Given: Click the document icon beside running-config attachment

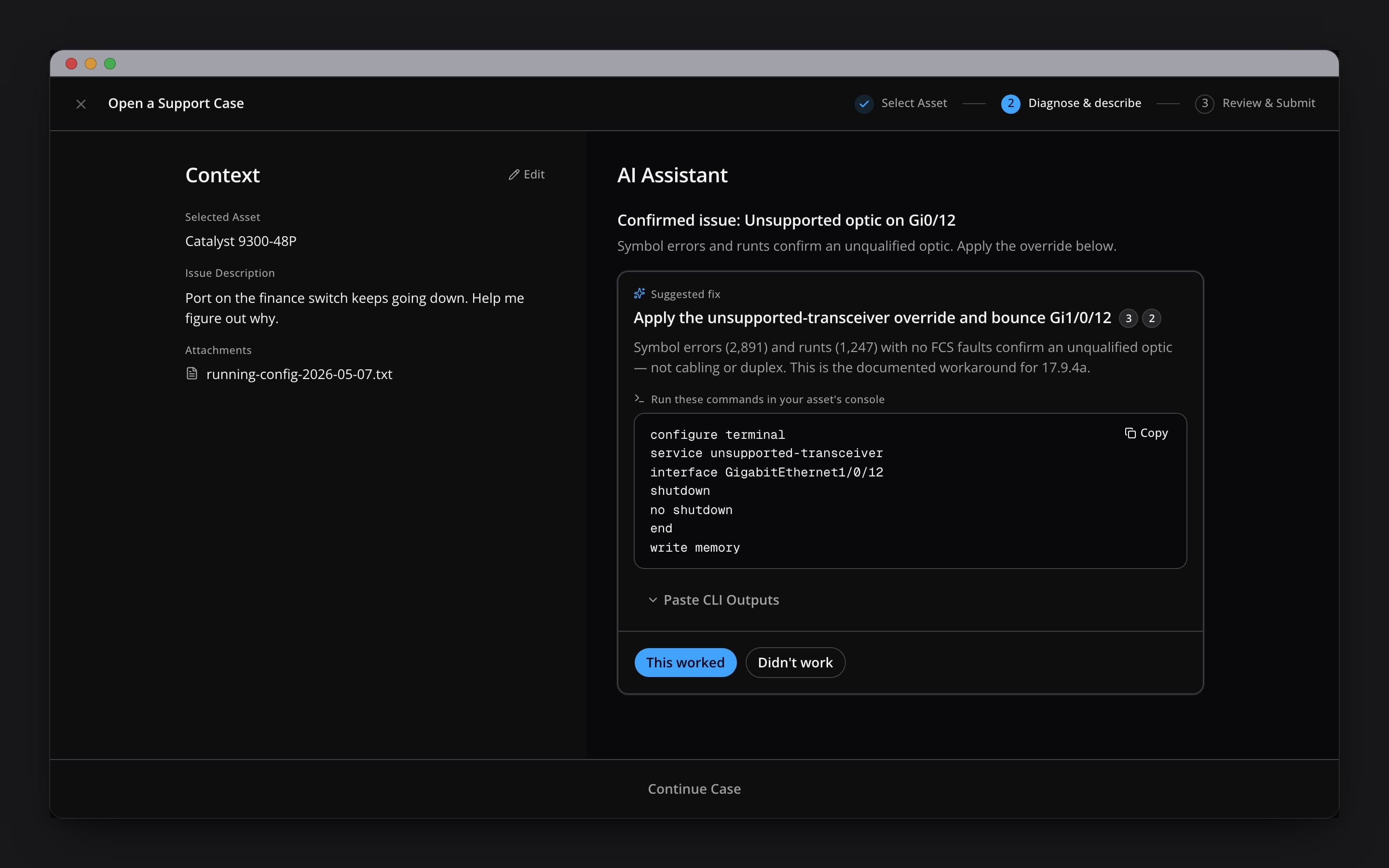Looking at the screenshot, I should (x=191, y=374).
